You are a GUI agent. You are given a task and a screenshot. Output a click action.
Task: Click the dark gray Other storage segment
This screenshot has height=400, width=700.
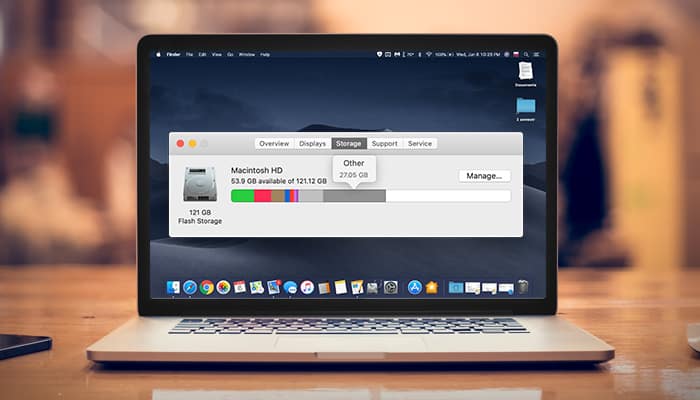354,196
